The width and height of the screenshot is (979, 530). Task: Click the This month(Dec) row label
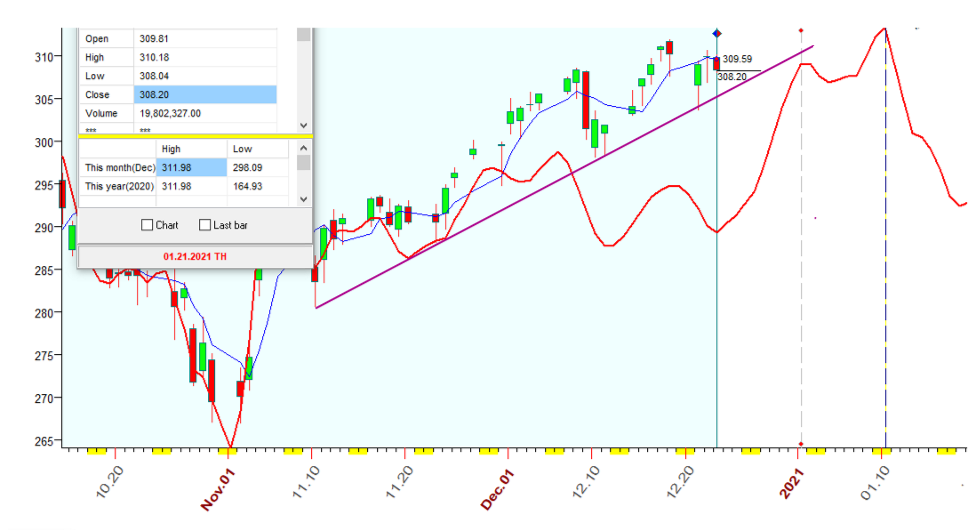[120, 167]
